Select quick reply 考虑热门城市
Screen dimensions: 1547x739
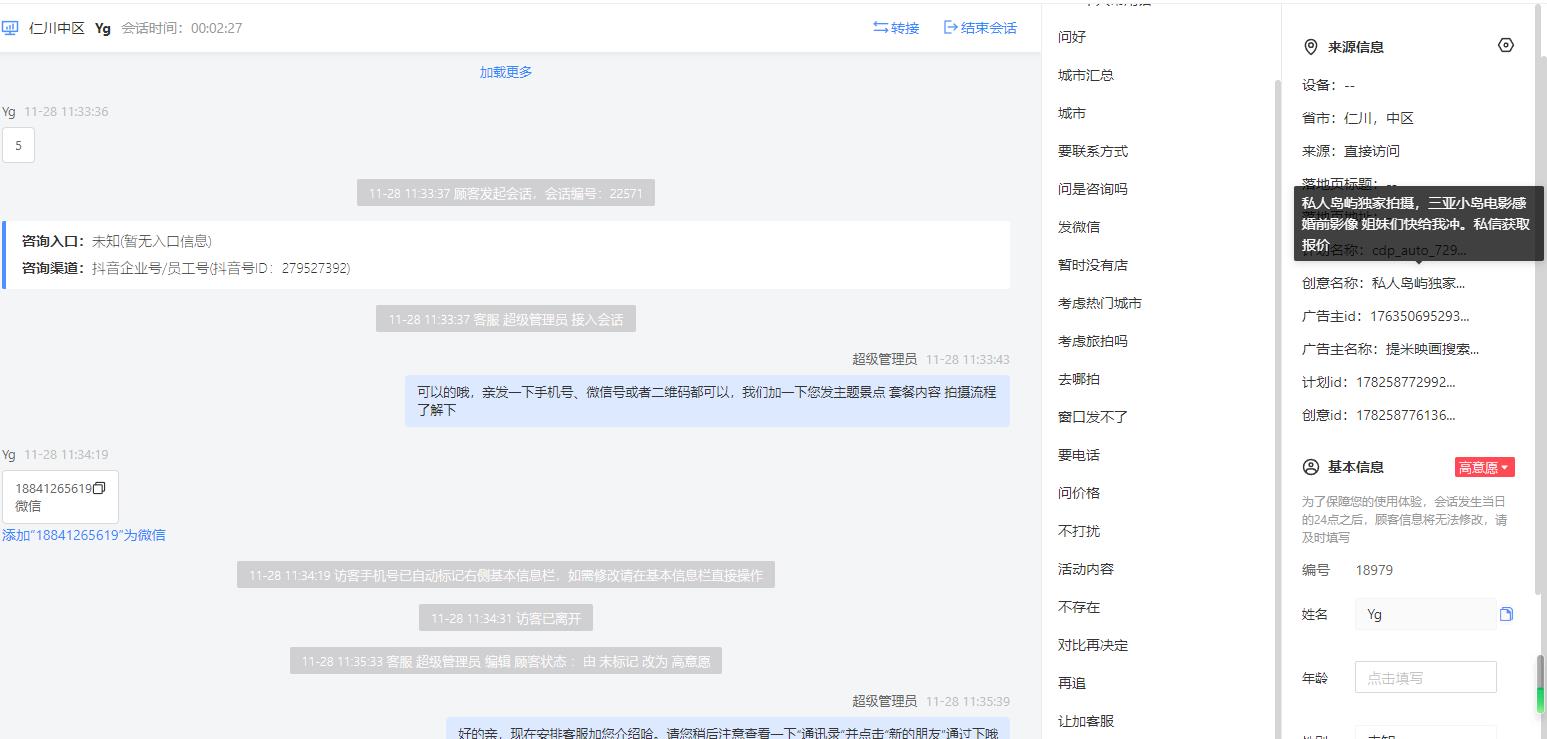1100,303
